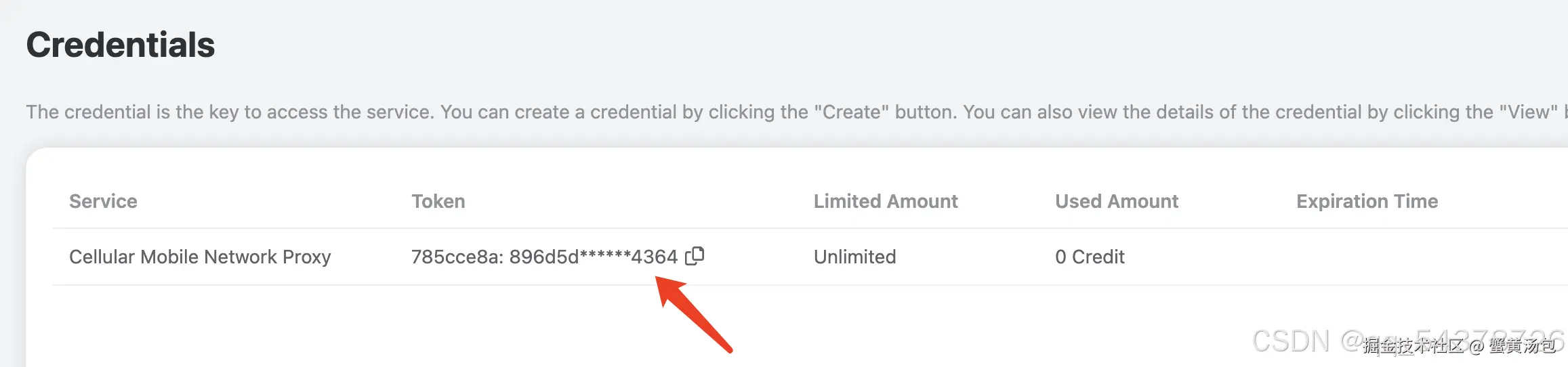Click the Service column header

coord(103,201)
